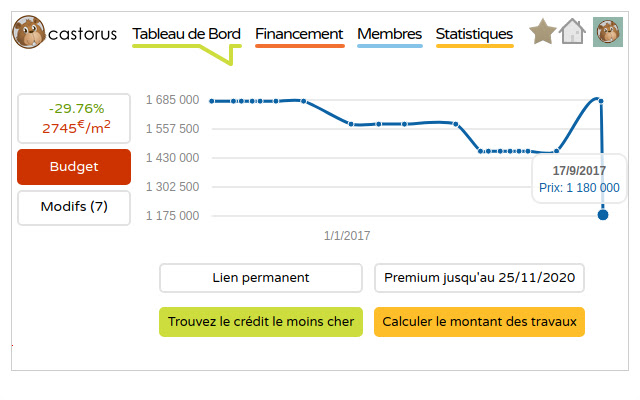This screenshot has width=640, height=400.
Task: Click the last chart point at 1 180 000
Action: coord(603,214)
